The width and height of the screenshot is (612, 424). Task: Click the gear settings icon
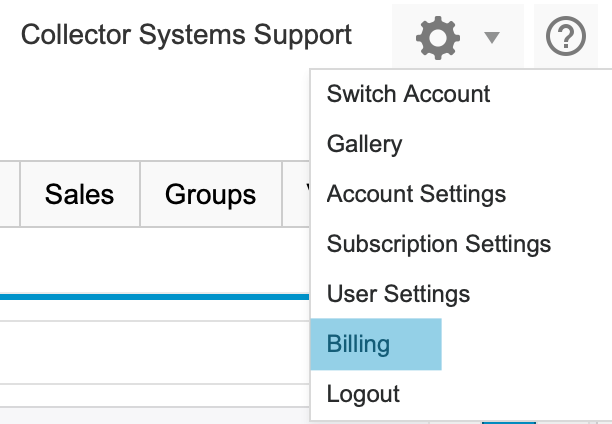pos(437,38)
